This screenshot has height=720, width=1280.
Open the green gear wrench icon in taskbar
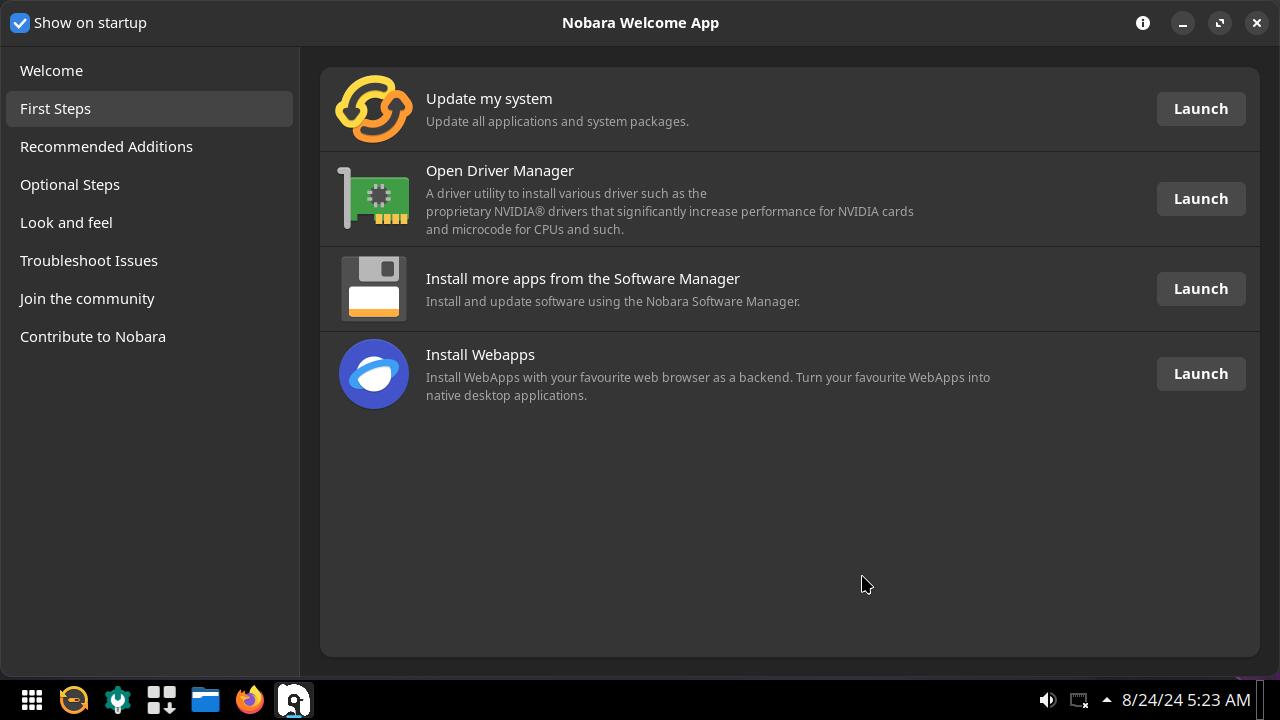click(118, 700)
